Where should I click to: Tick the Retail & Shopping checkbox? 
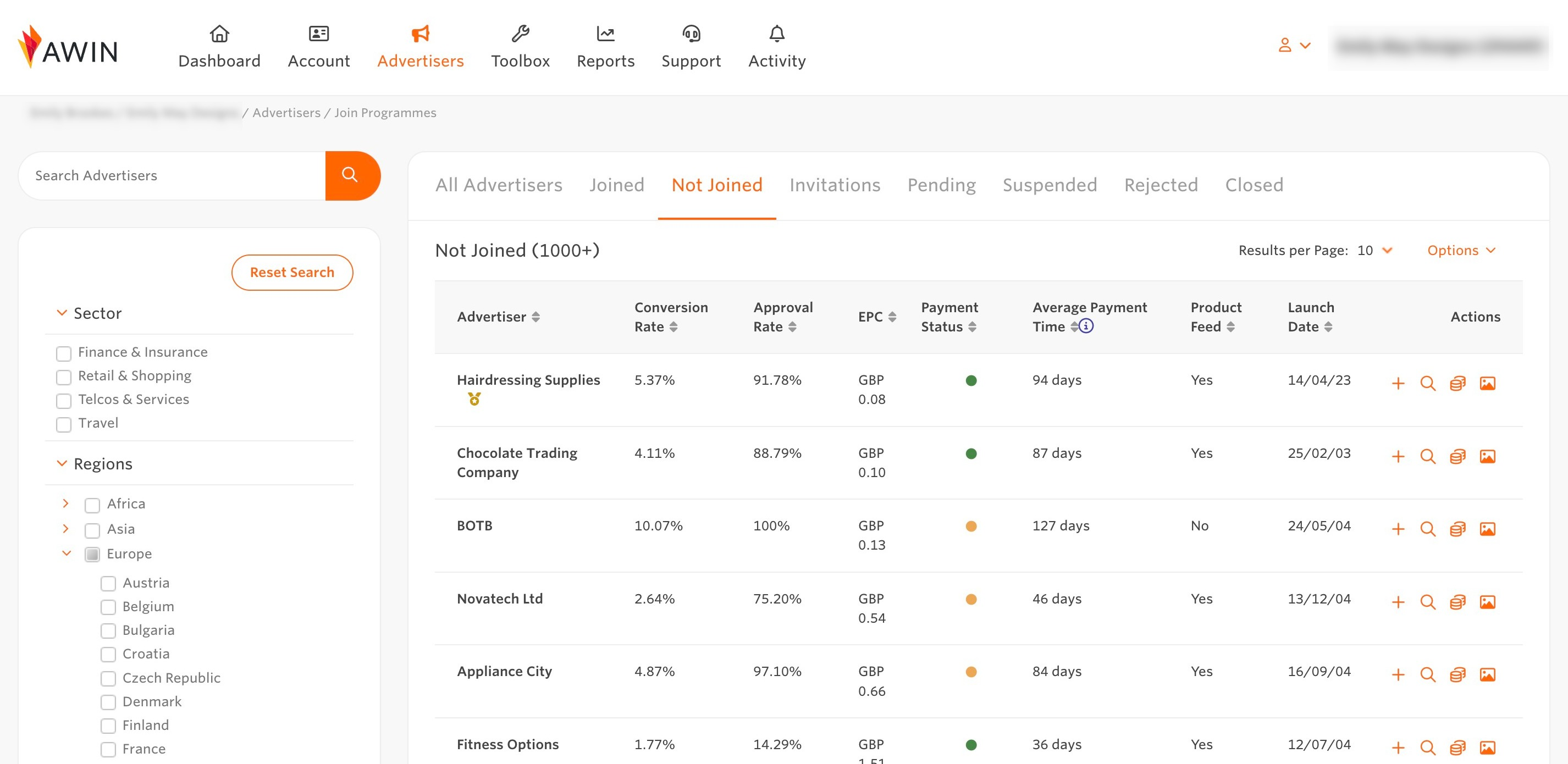tap(63, 377)
